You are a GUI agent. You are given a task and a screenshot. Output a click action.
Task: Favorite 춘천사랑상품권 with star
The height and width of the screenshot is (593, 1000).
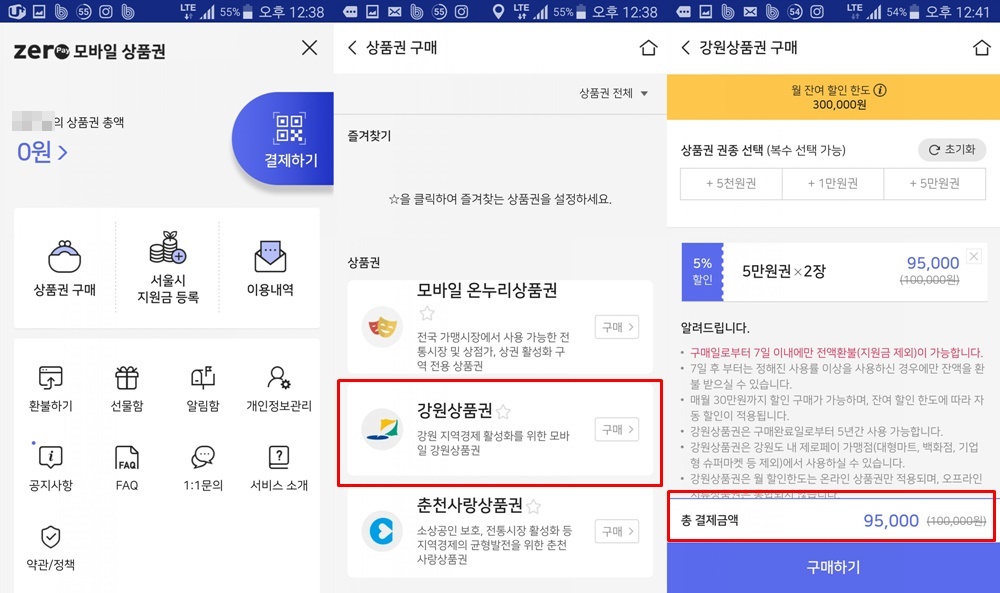pyautogui.click(x=534, y=506)
